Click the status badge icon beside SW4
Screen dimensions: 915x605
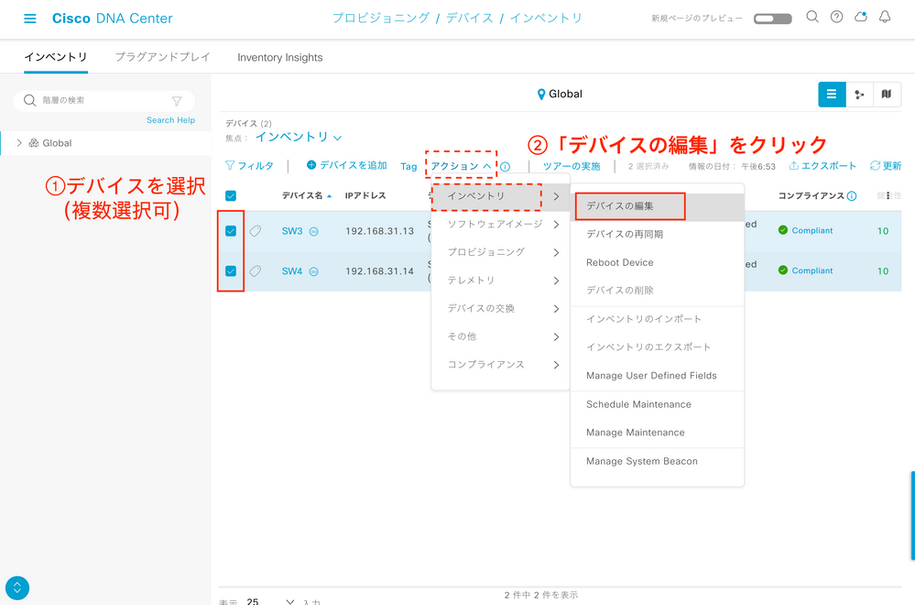(x=313, y=271)
